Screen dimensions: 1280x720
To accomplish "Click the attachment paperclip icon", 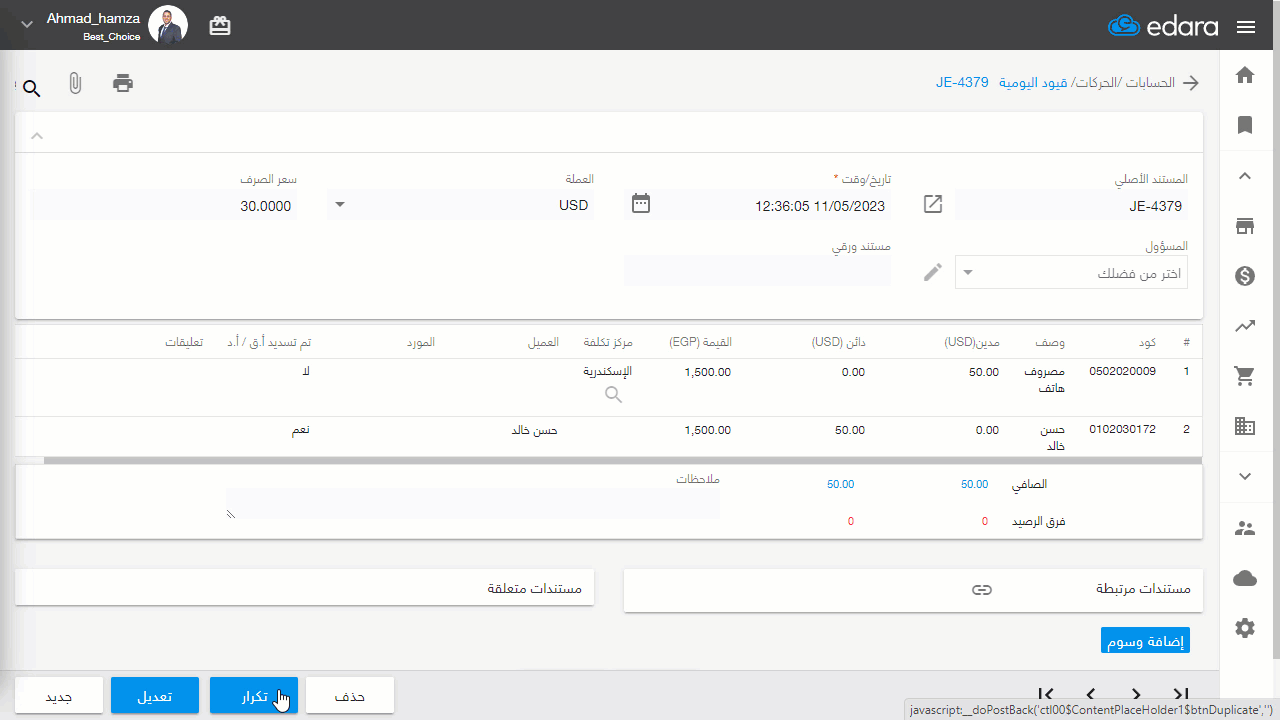I will click(75, 83).
